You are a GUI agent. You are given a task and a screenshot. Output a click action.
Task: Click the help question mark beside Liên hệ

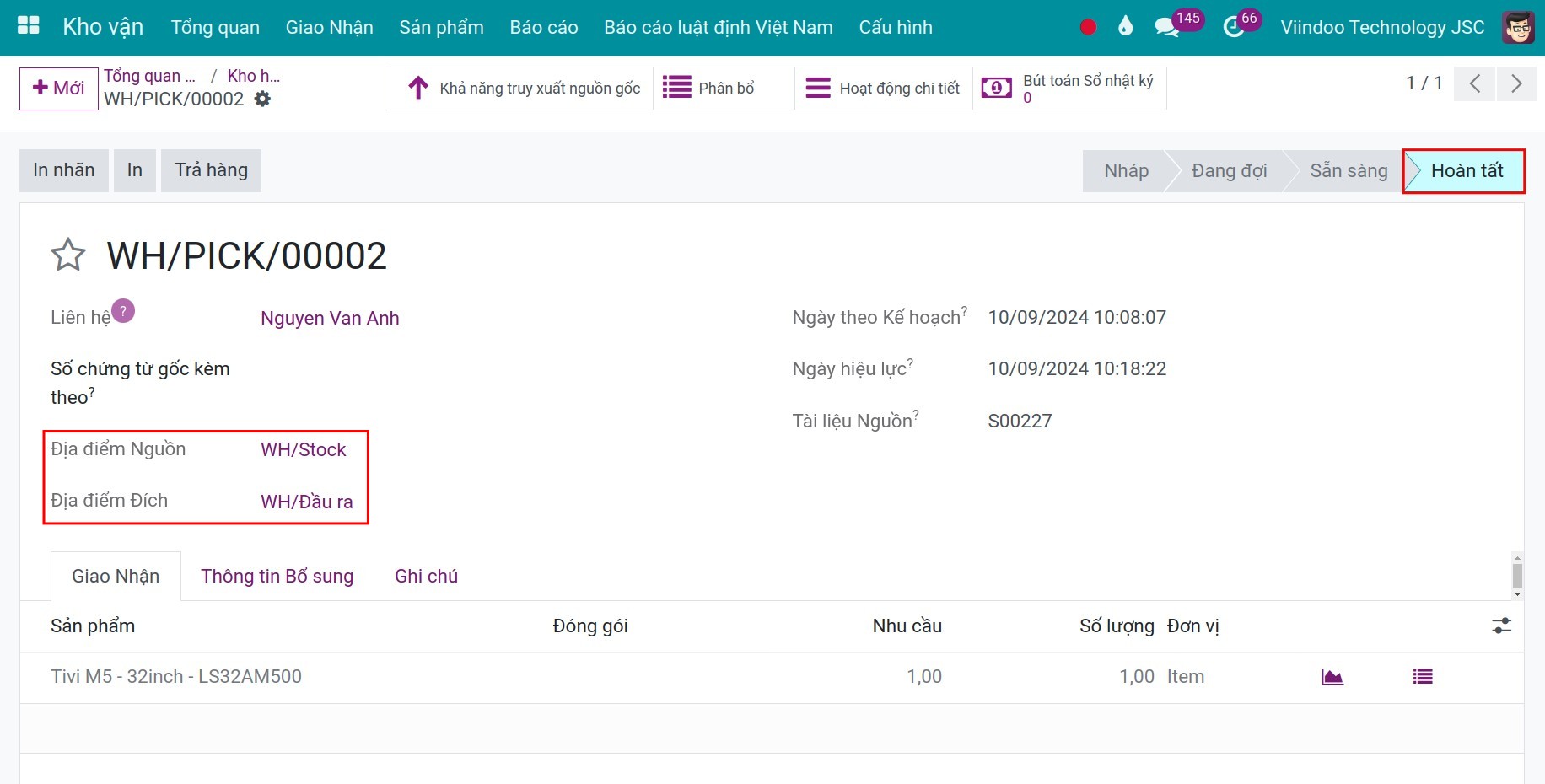point(123,311)
